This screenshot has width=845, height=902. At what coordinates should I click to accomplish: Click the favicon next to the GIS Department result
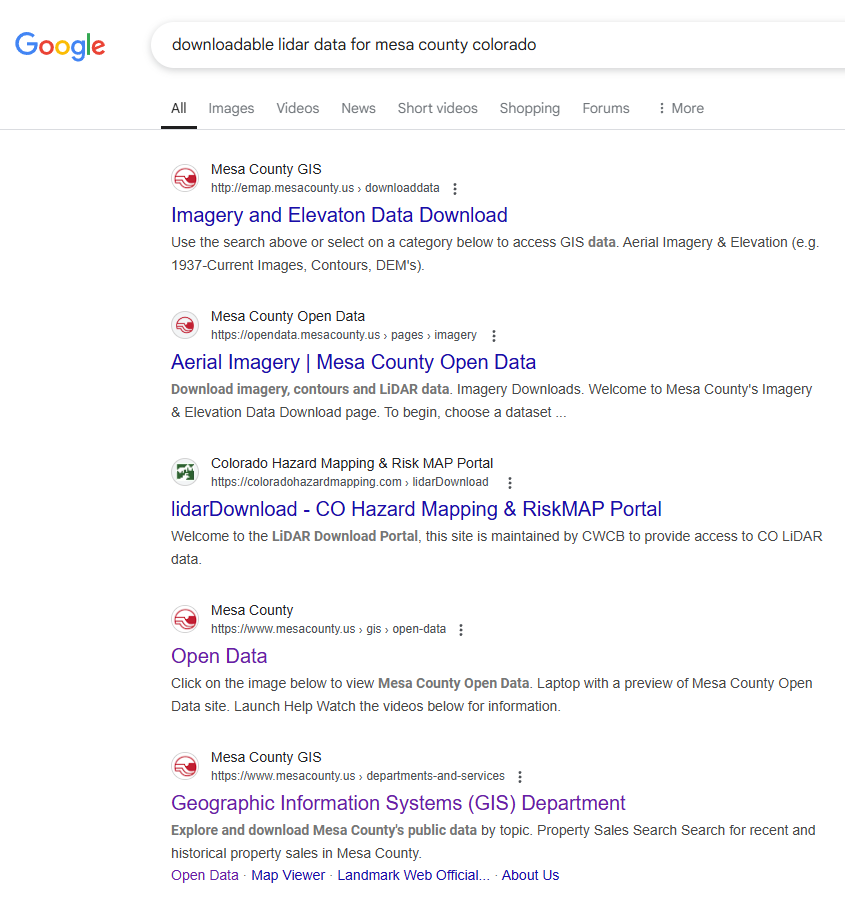185,765
